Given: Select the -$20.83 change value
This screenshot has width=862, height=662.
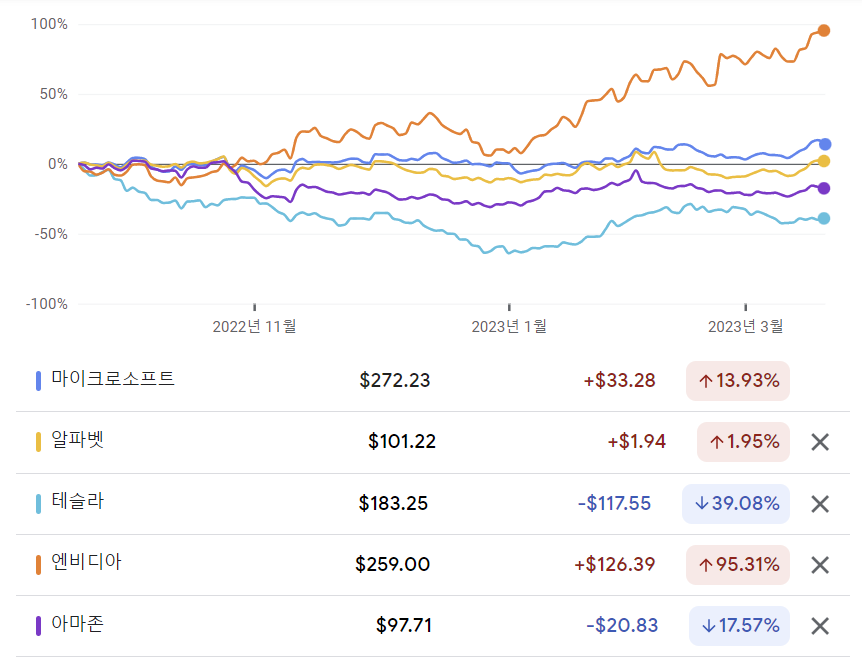Looking at the screenshot, I should (x=622, y=625).
